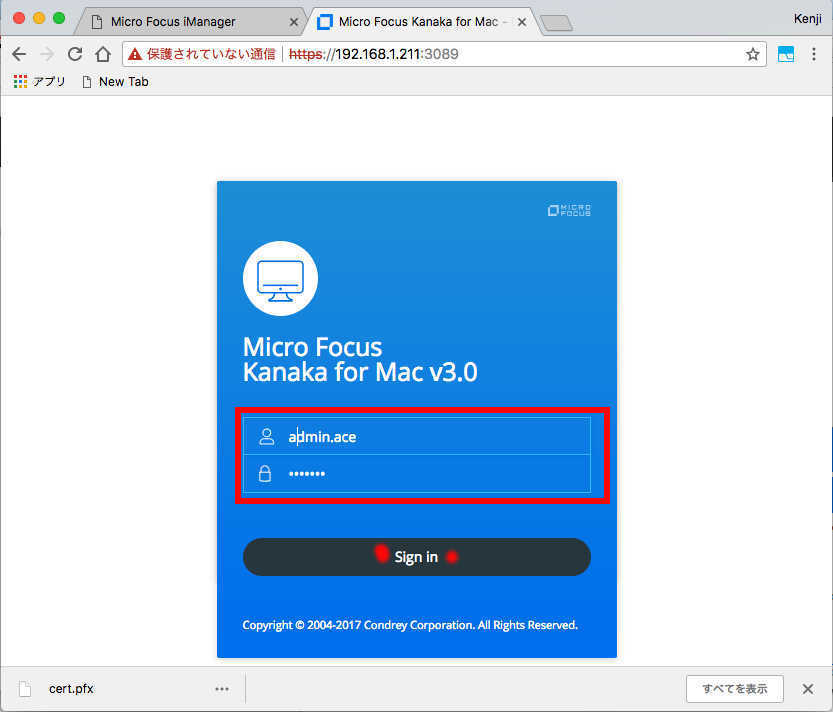Click the Kanaka for Mac v3.0 heading

pyautogui.click(x=360, y=371)
